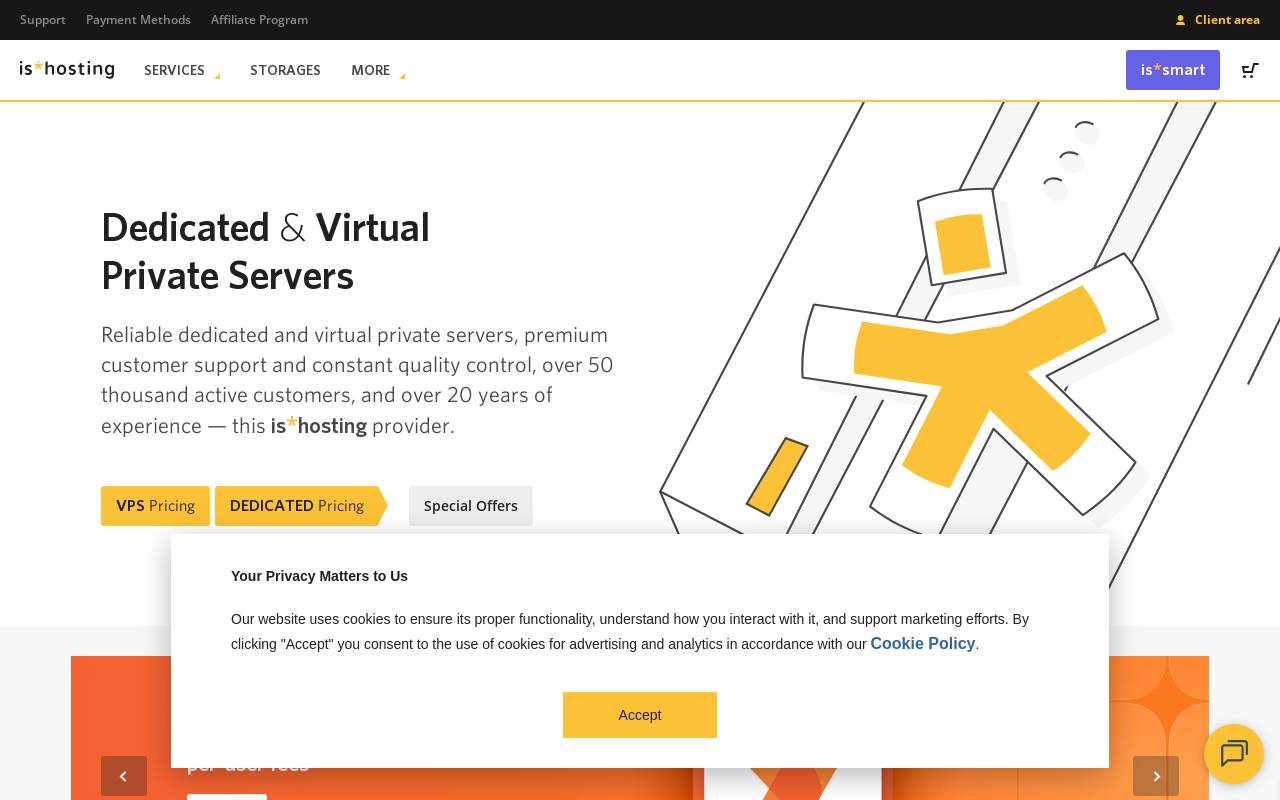
Task: Go to previous carousel slide
Action: tap(124, 776)
